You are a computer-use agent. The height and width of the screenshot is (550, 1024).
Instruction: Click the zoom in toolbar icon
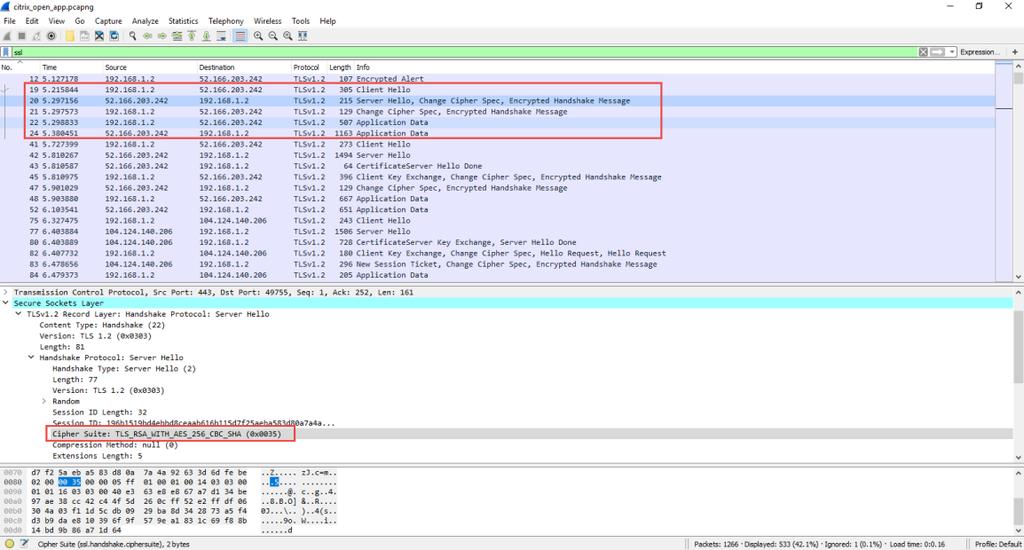pos(259,36)
